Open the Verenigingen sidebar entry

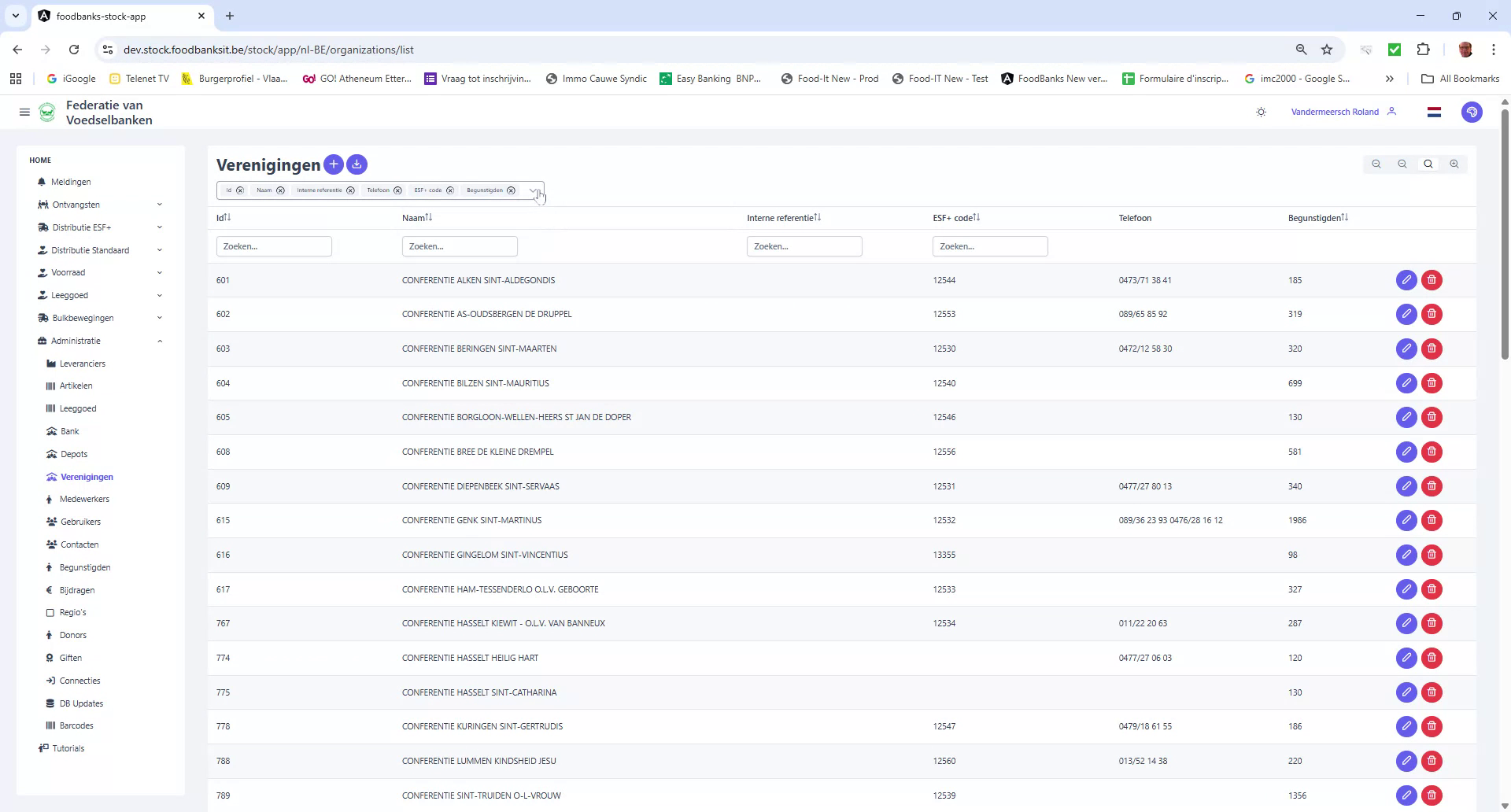coord(87,477)
